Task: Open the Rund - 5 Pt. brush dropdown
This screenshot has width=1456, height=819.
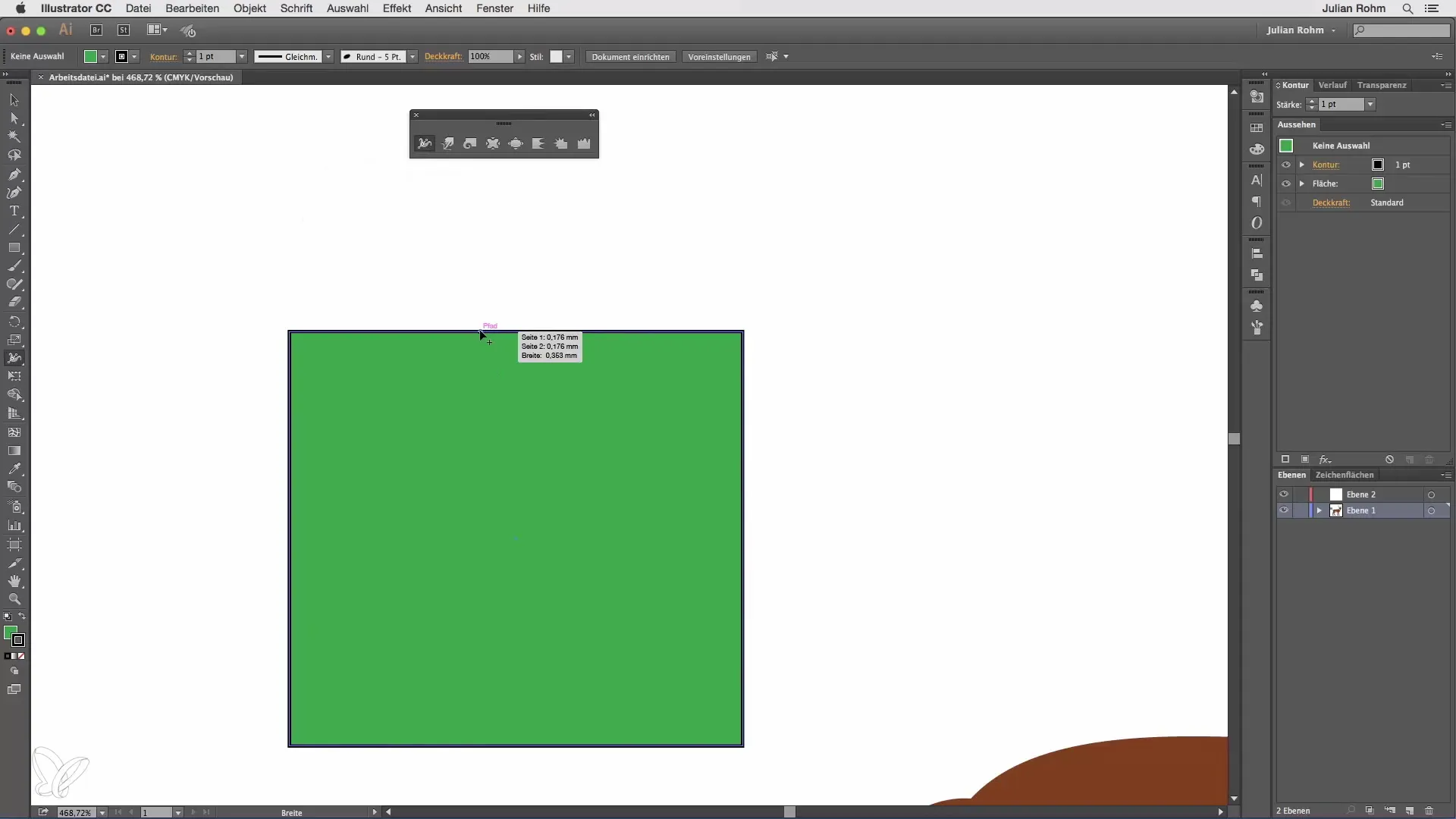Action: (x=413, y=57)
